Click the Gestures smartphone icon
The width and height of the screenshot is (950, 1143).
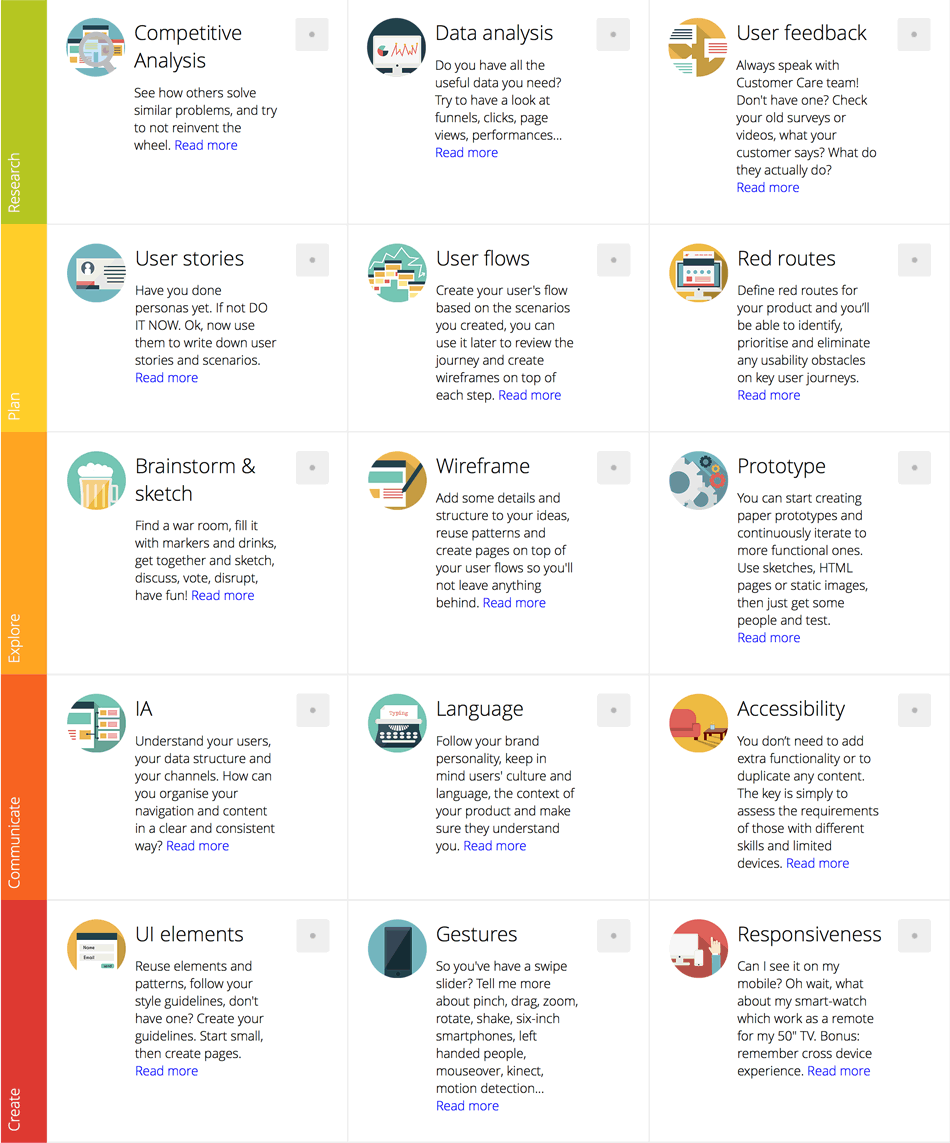pyautogui.click(x=397, y=948)
